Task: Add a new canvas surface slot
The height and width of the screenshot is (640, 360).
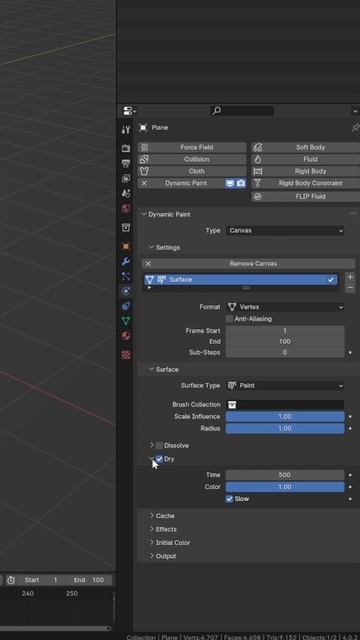Action: [350, 277]
